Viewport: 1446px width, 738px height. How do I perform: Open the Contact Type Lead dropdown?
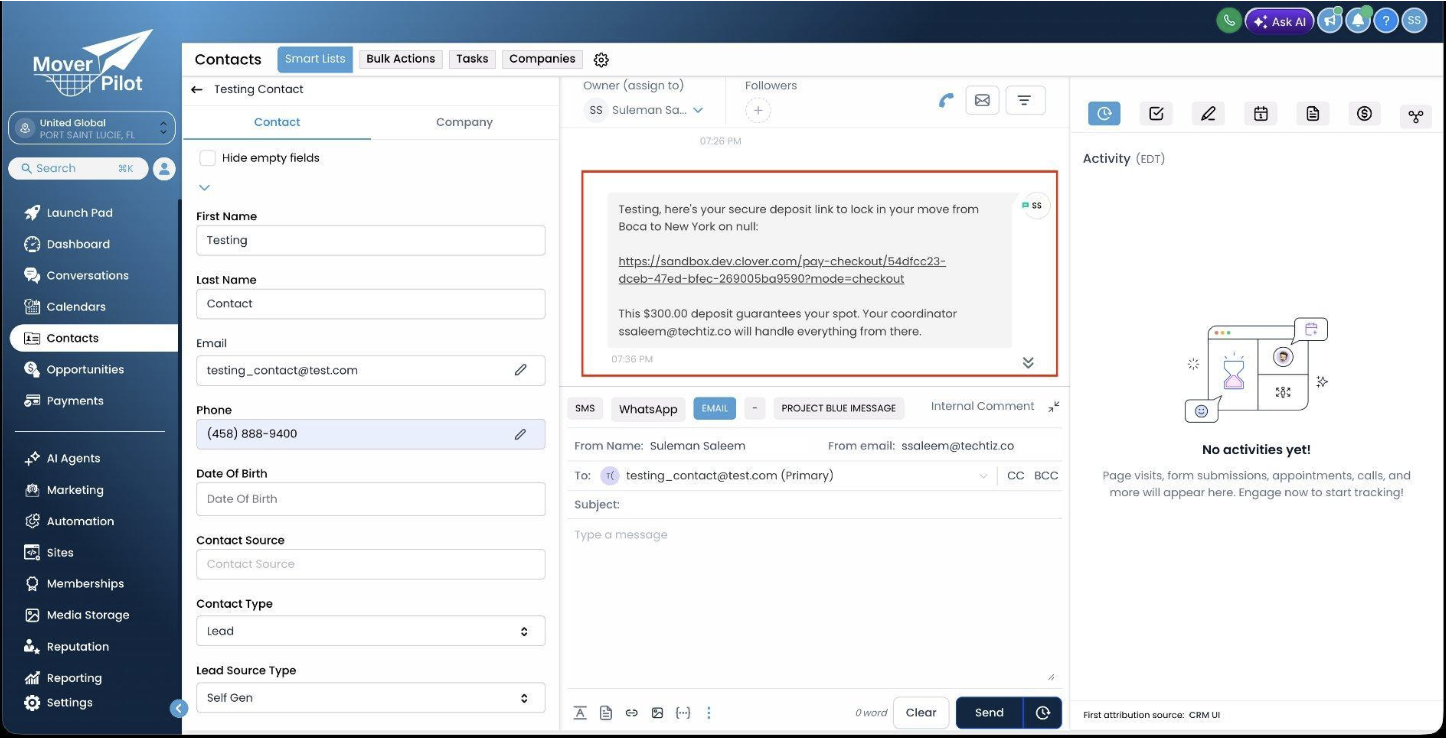[x=371, y=631]
